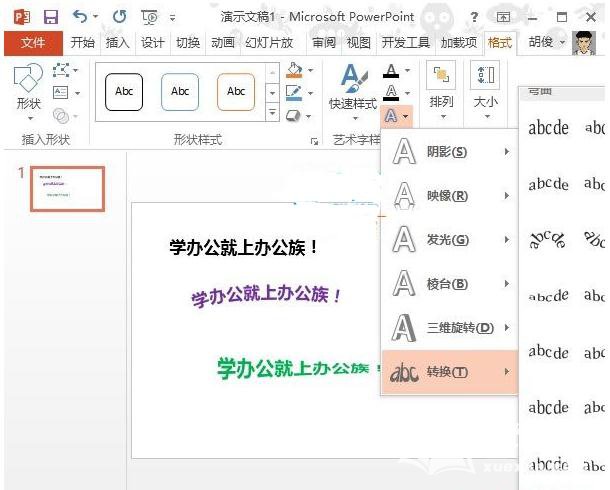Switch to the 开发工具 tab
This screenshot has width=610, height=490.
coord(406,42)
